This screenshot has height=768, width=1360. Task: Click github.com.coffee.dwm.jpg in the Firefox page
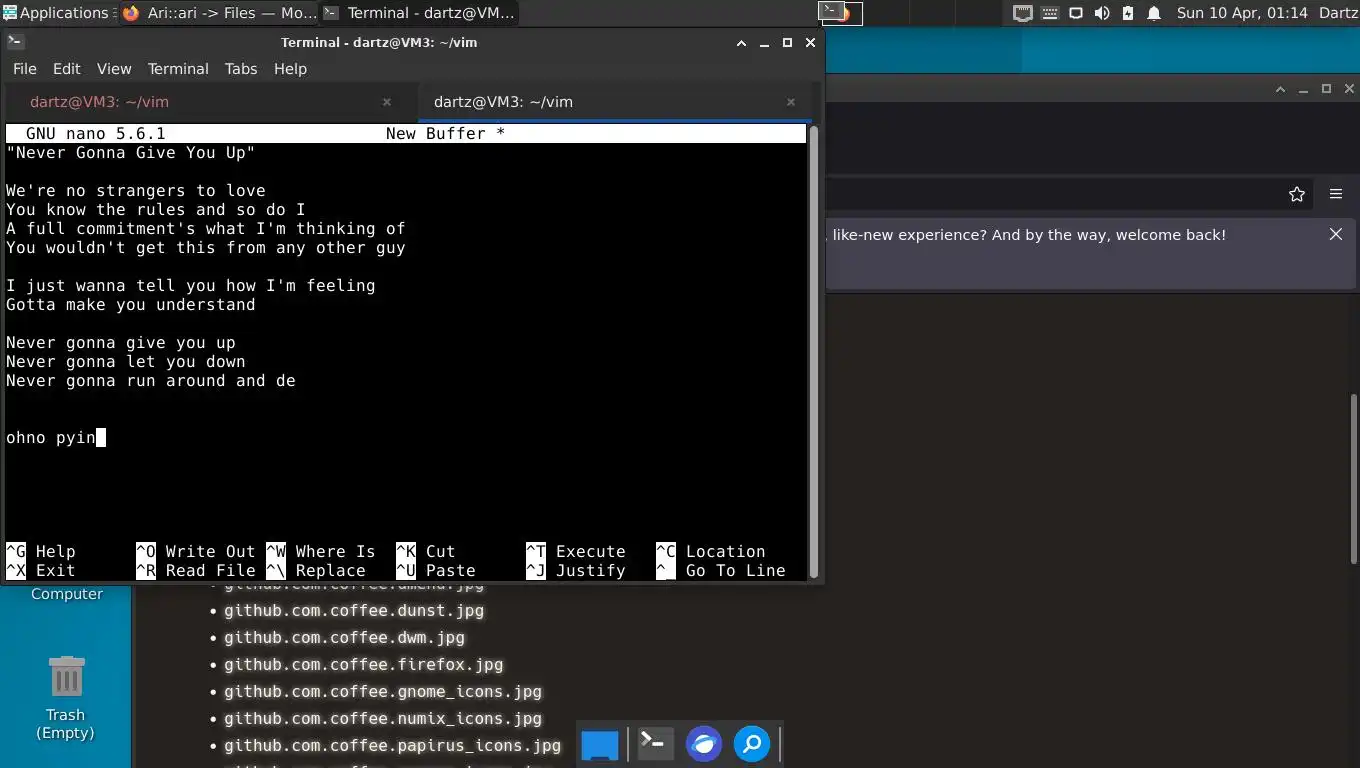point(344,637)
